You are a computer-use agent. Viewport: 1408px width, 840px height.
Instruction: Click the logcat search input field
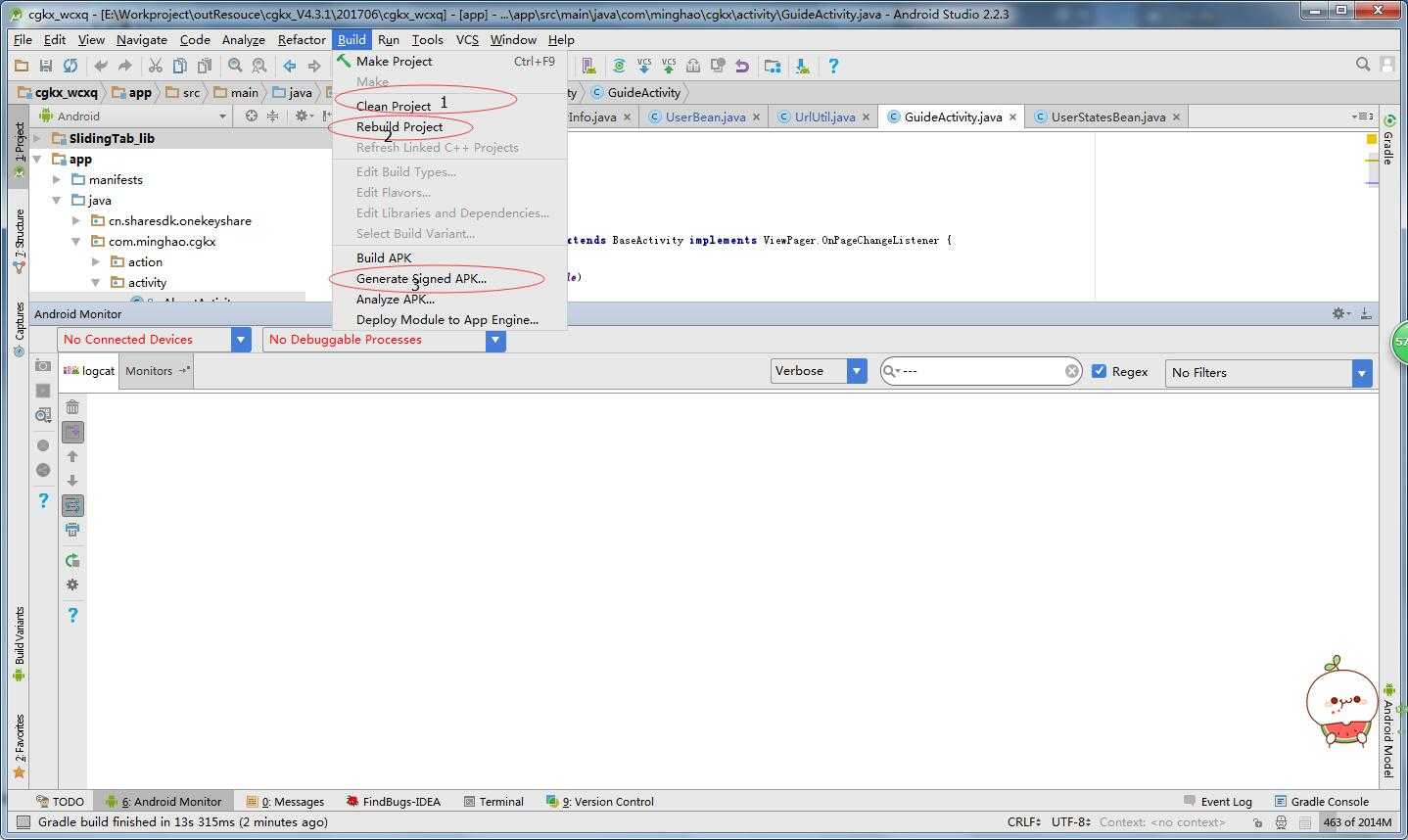(x=981, y=371)
